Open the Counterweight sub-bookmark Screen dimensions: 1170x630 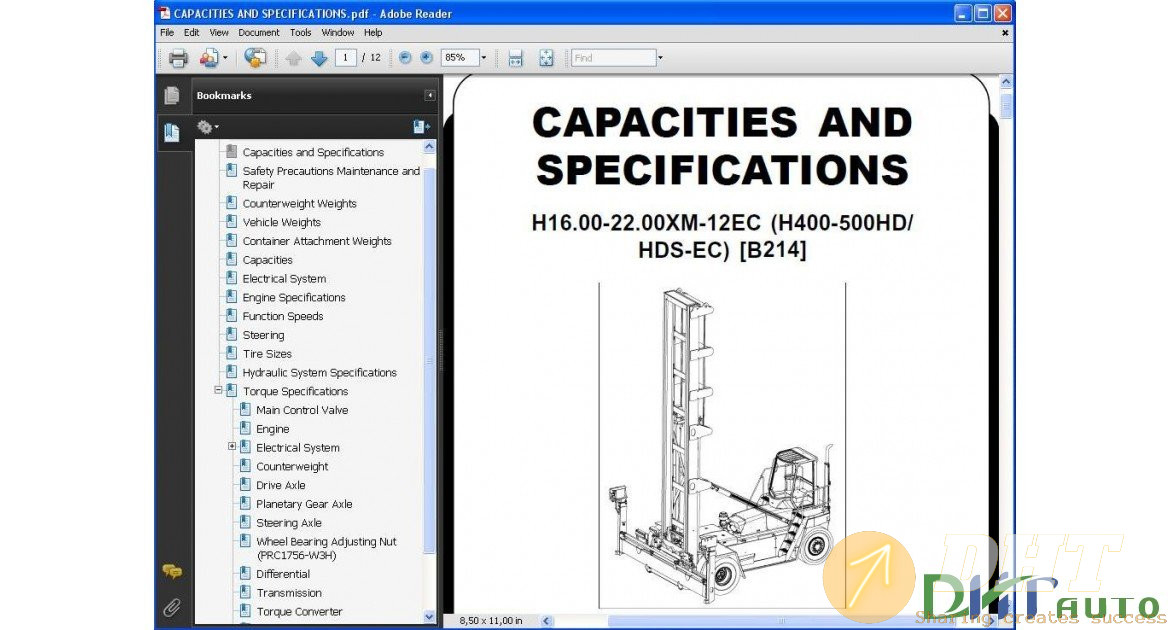pos(292,467)
